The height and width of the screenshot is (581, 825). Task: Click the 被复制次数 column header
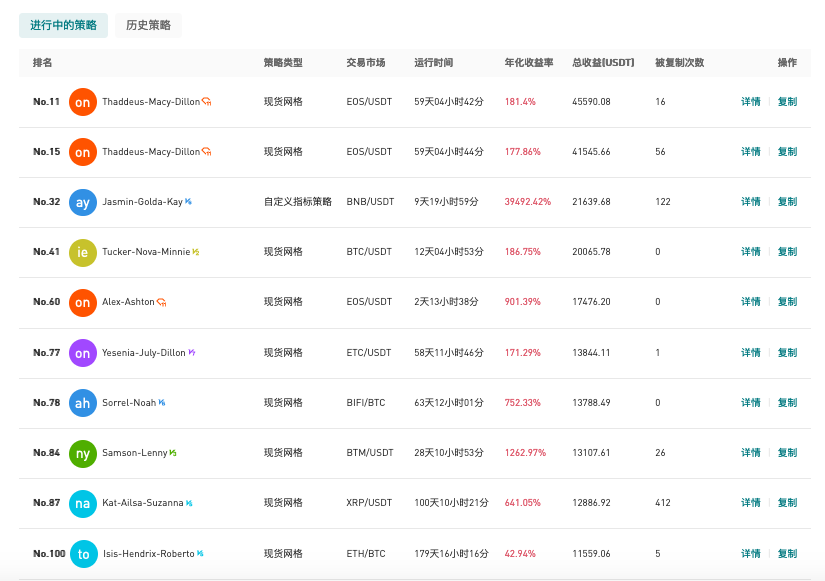(x=679, y=63)
